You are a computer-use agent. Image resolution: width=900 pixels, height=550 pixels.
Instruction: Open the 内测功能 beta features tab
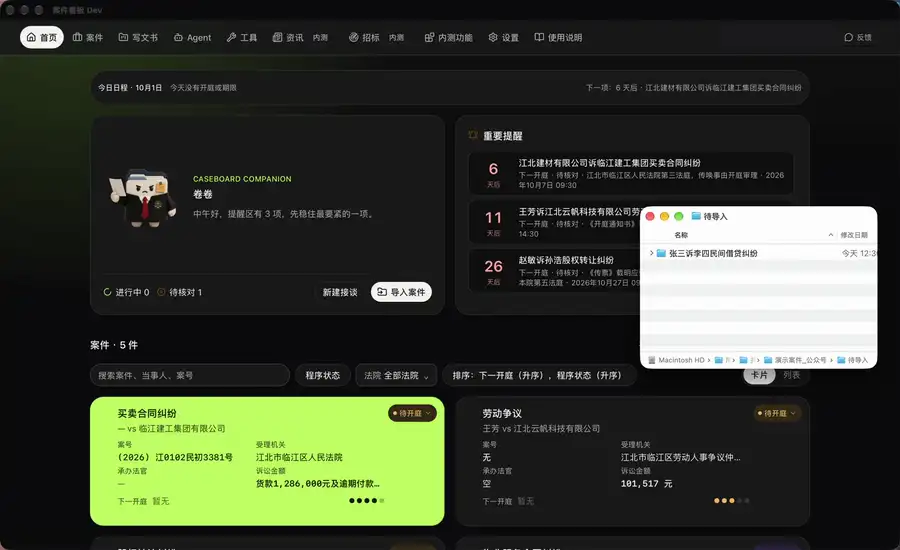(x=448, y=37)
